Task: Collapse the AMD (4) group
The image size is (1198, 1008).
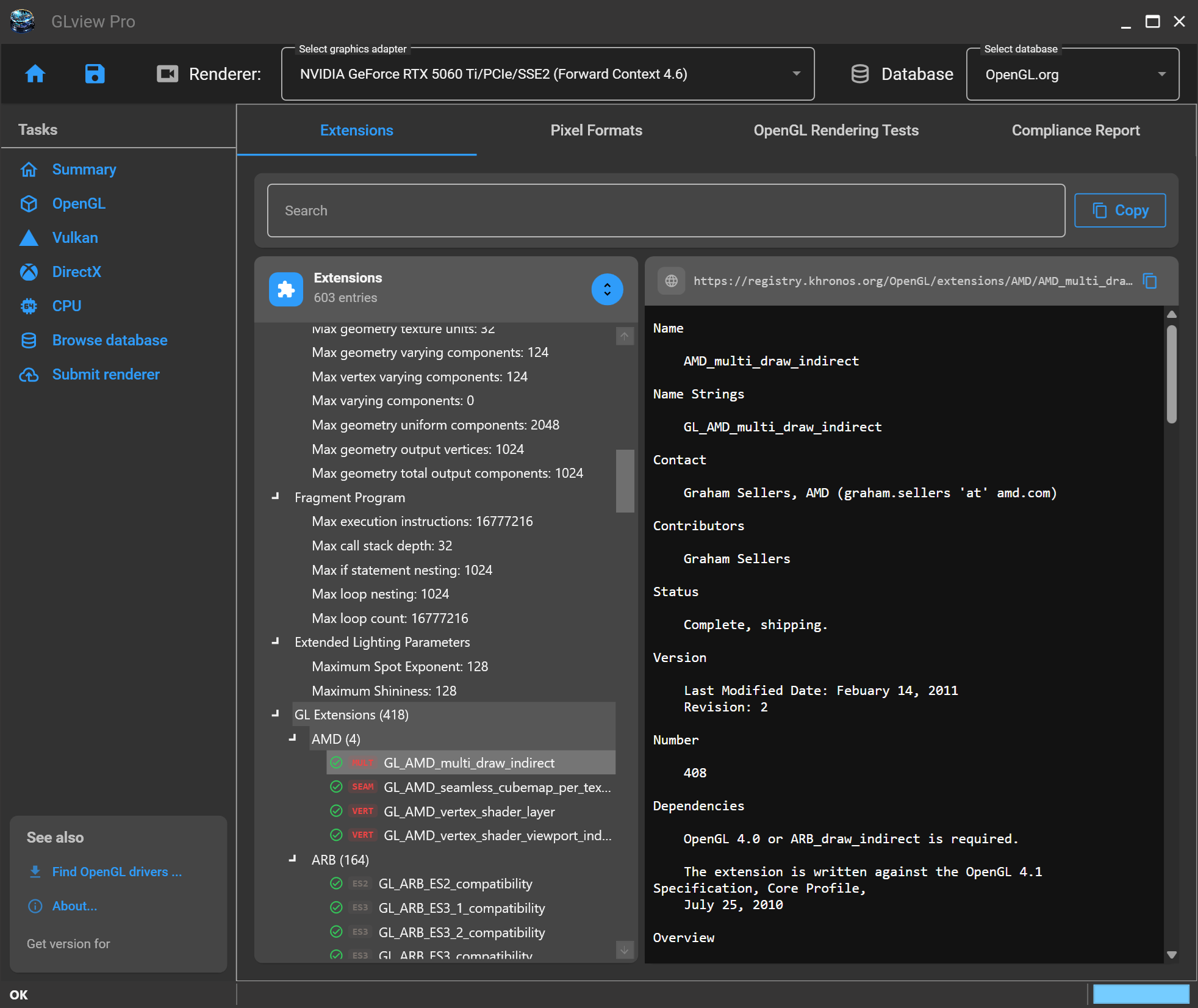Action: (293, 738)
